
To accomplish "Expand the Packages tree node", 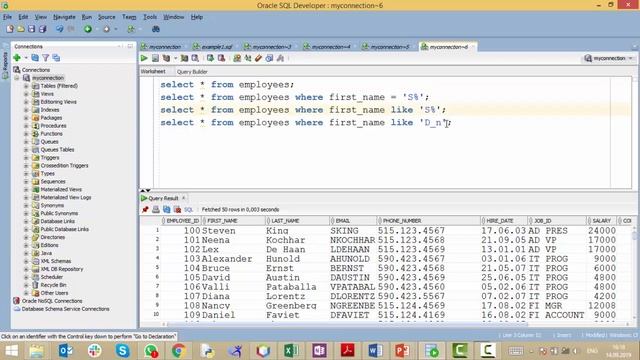I will tap(26, 118).
